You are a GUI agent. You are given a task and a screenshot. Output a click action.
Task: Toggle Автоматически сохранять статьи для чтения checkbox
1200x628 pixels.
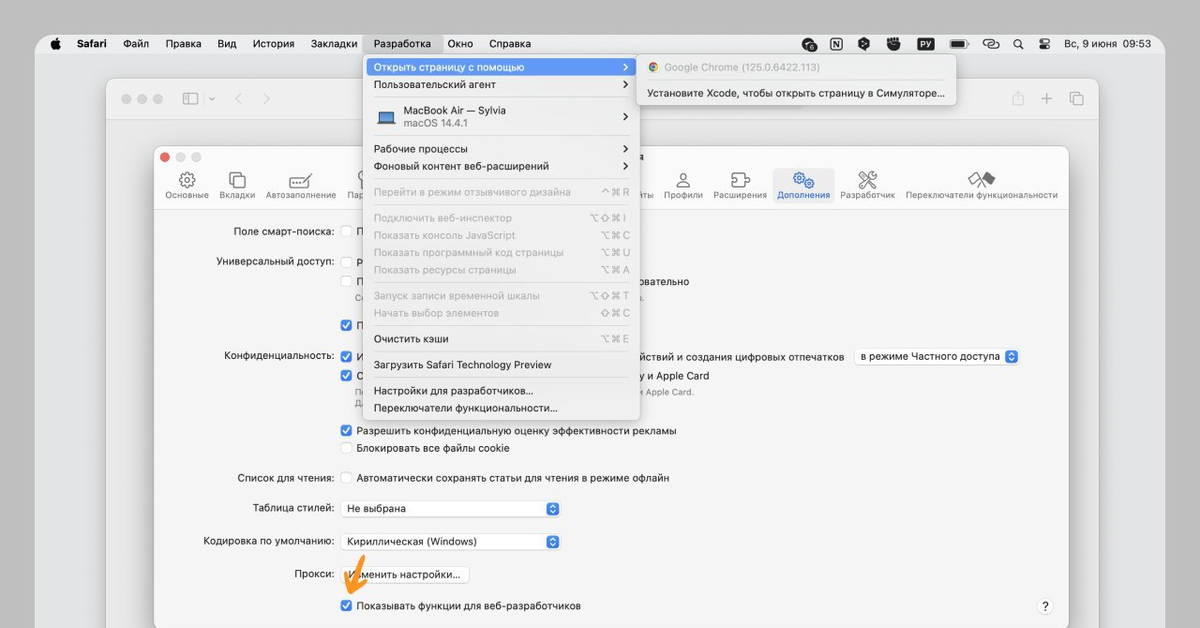pyautogui.click(x=347, y=478)
